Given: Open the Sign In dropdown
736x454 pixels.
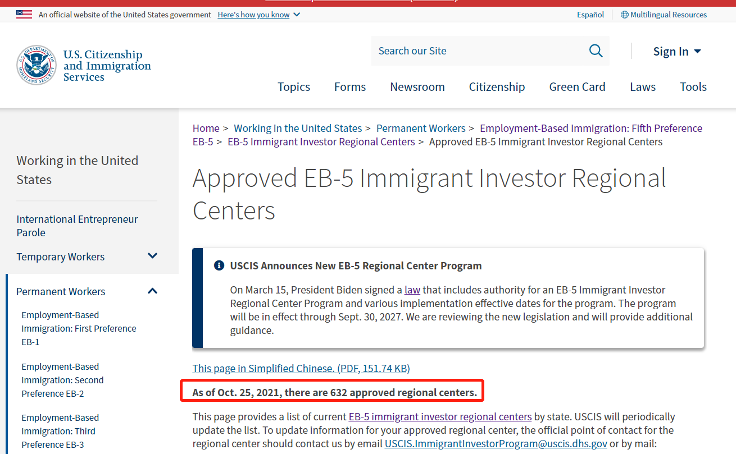Looking at the screenshot, I should click(677, 51).
